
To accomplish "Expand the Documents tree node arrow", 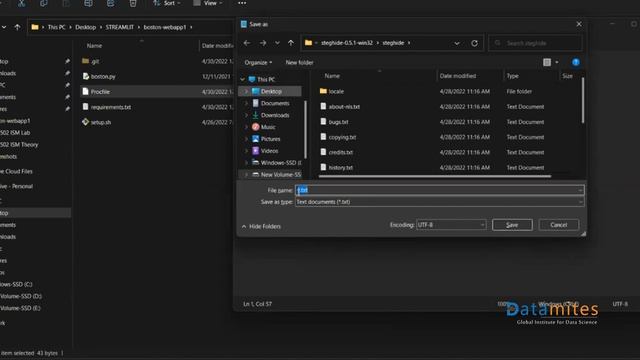I will pyautogui.click(x=246, y=103).
